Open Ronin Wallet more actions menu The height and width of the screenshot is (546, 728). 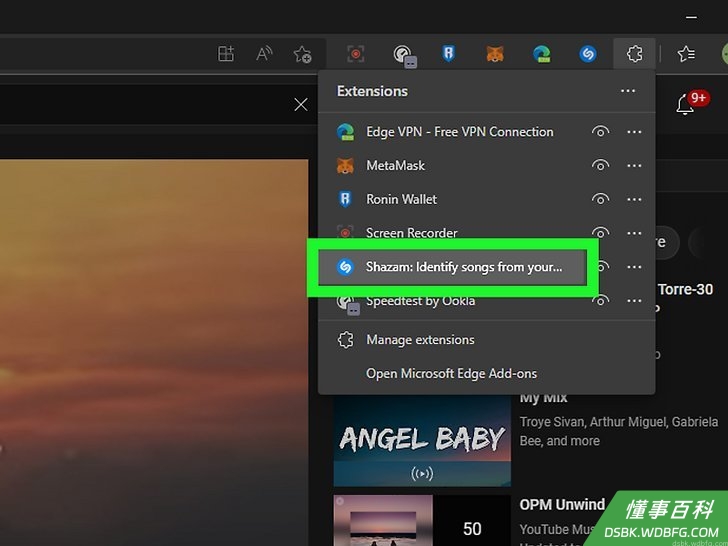(x=634, y=199)
